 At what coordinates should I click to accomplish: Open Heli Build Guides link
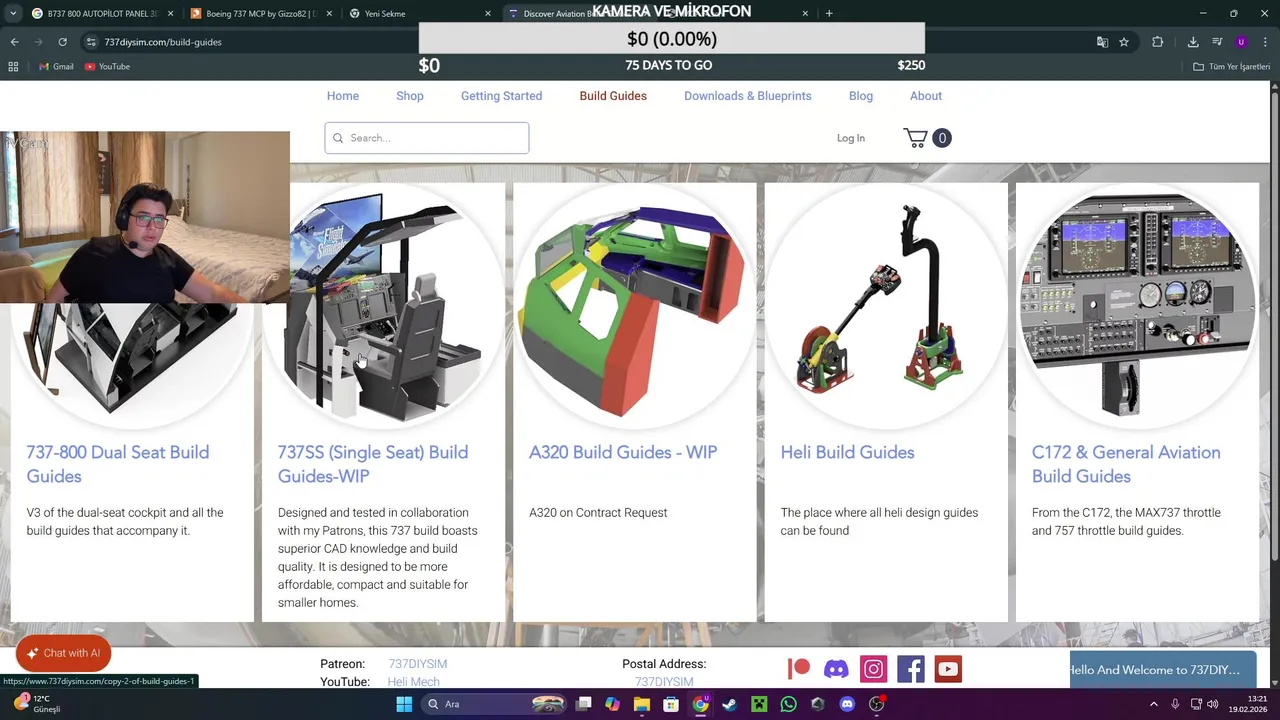coord(847,452)
